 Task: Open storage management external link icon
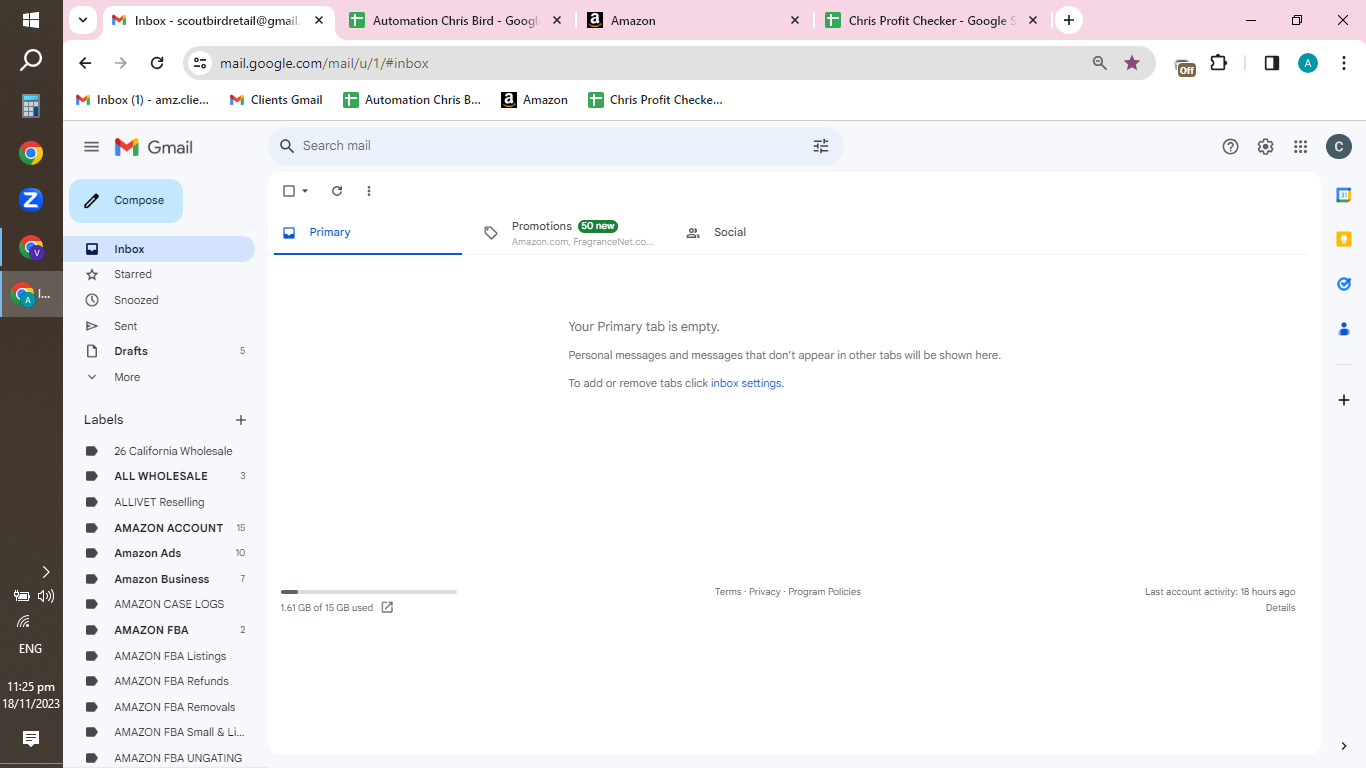click(388, 607)
